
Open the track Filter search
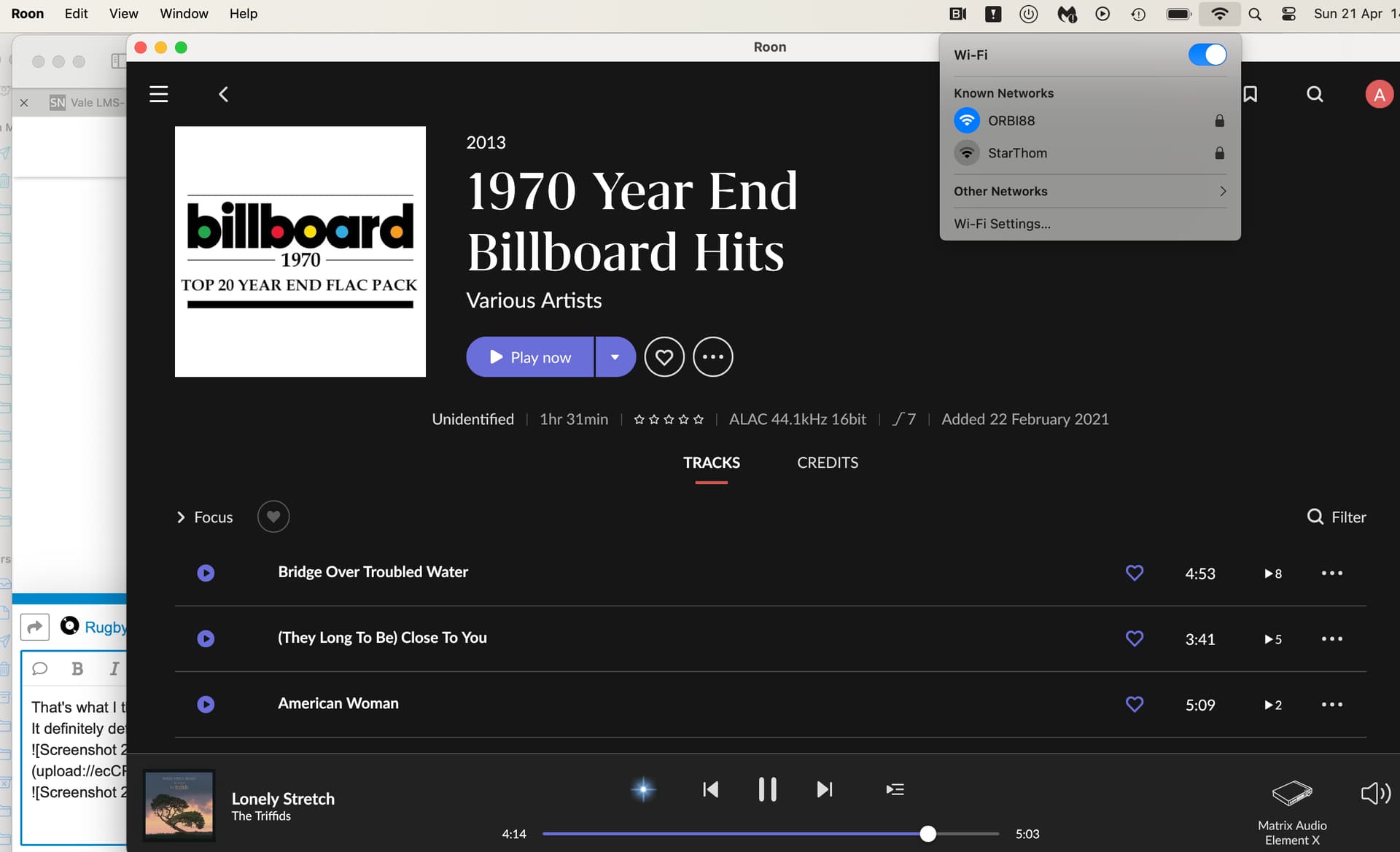(1337, 517)
